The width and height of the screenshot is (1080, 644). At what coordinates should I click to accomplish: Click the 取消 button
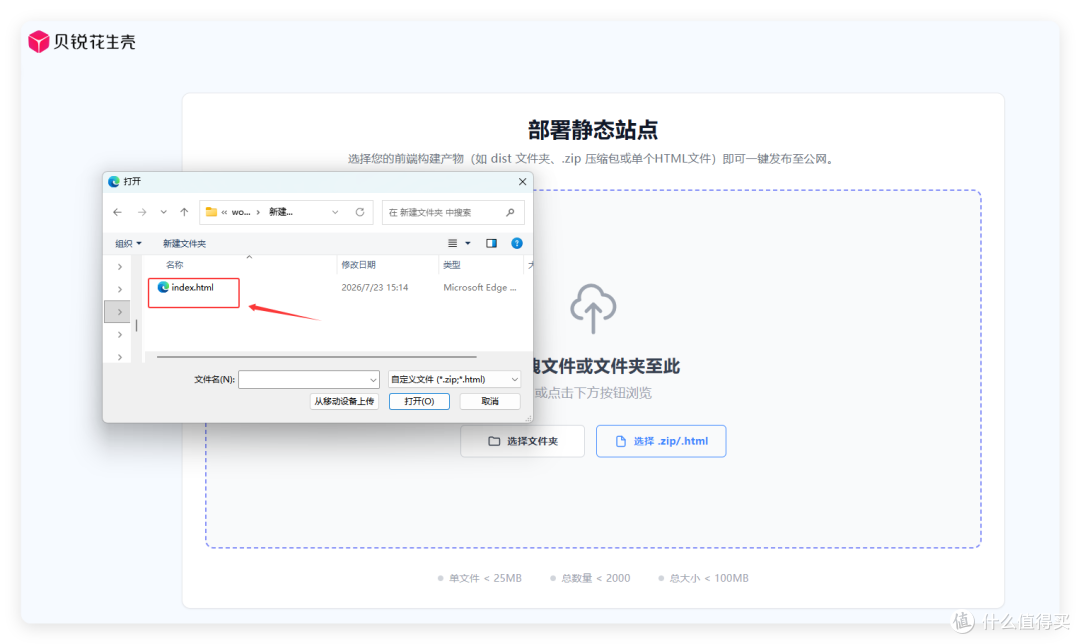(490, 401)
